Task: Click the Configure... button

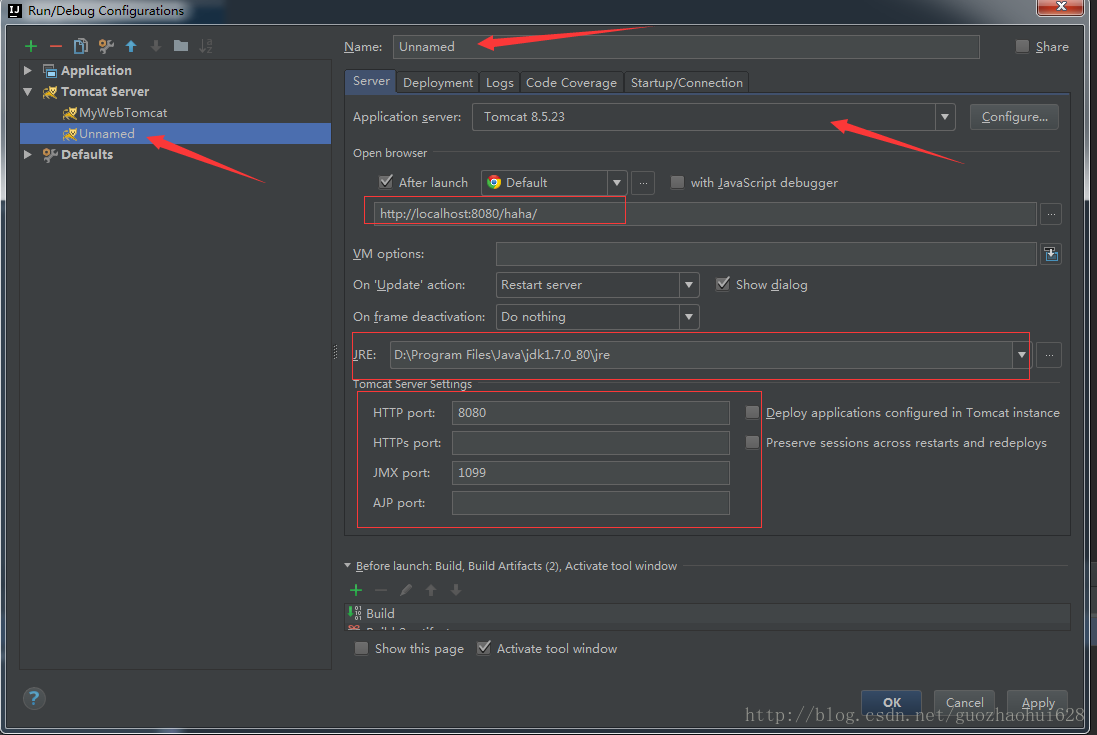Action: pyautogui.click(x=1014, y=117)
